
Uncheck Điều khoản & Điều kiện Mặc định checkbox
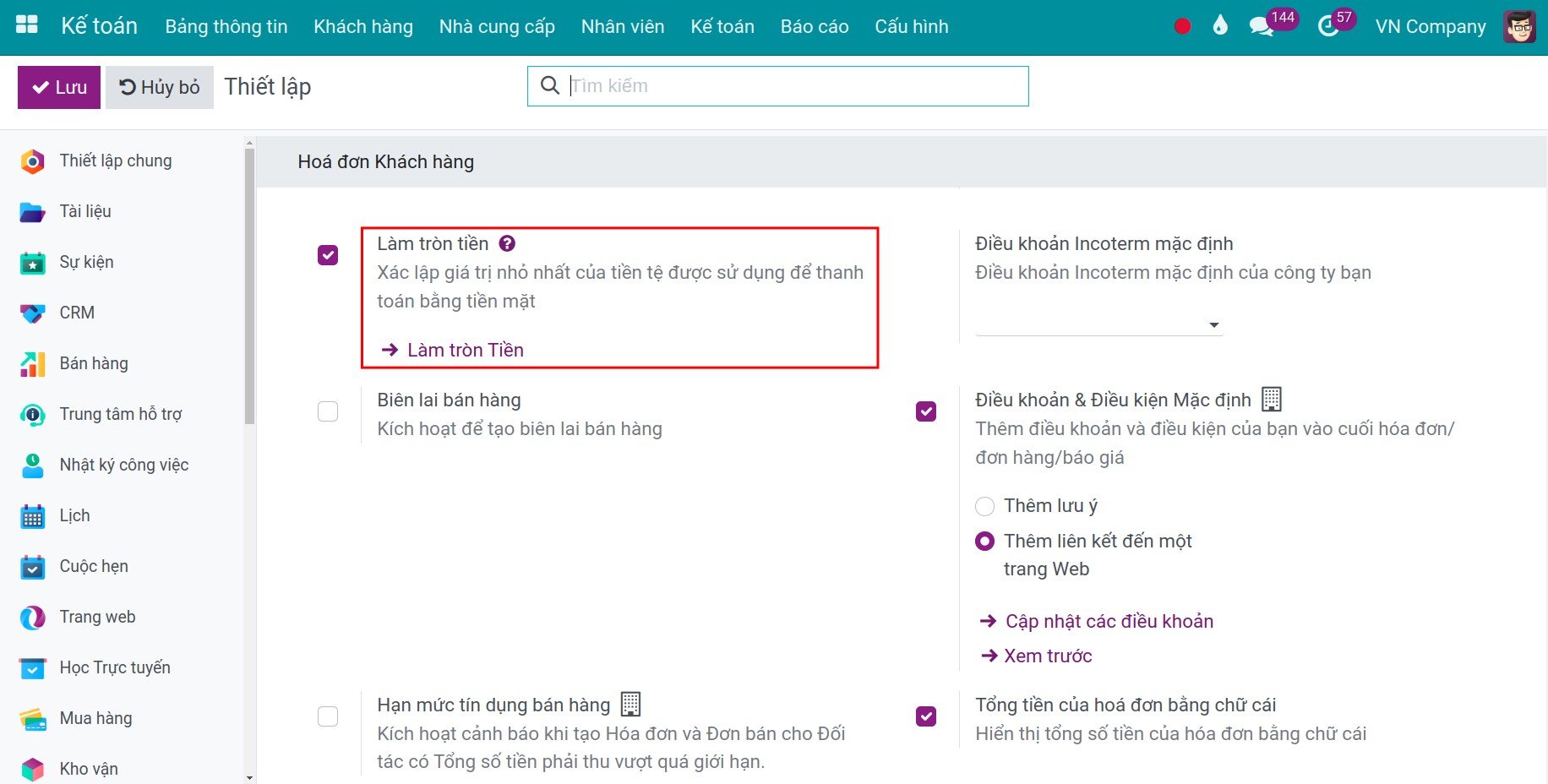(x=926, y=411)
